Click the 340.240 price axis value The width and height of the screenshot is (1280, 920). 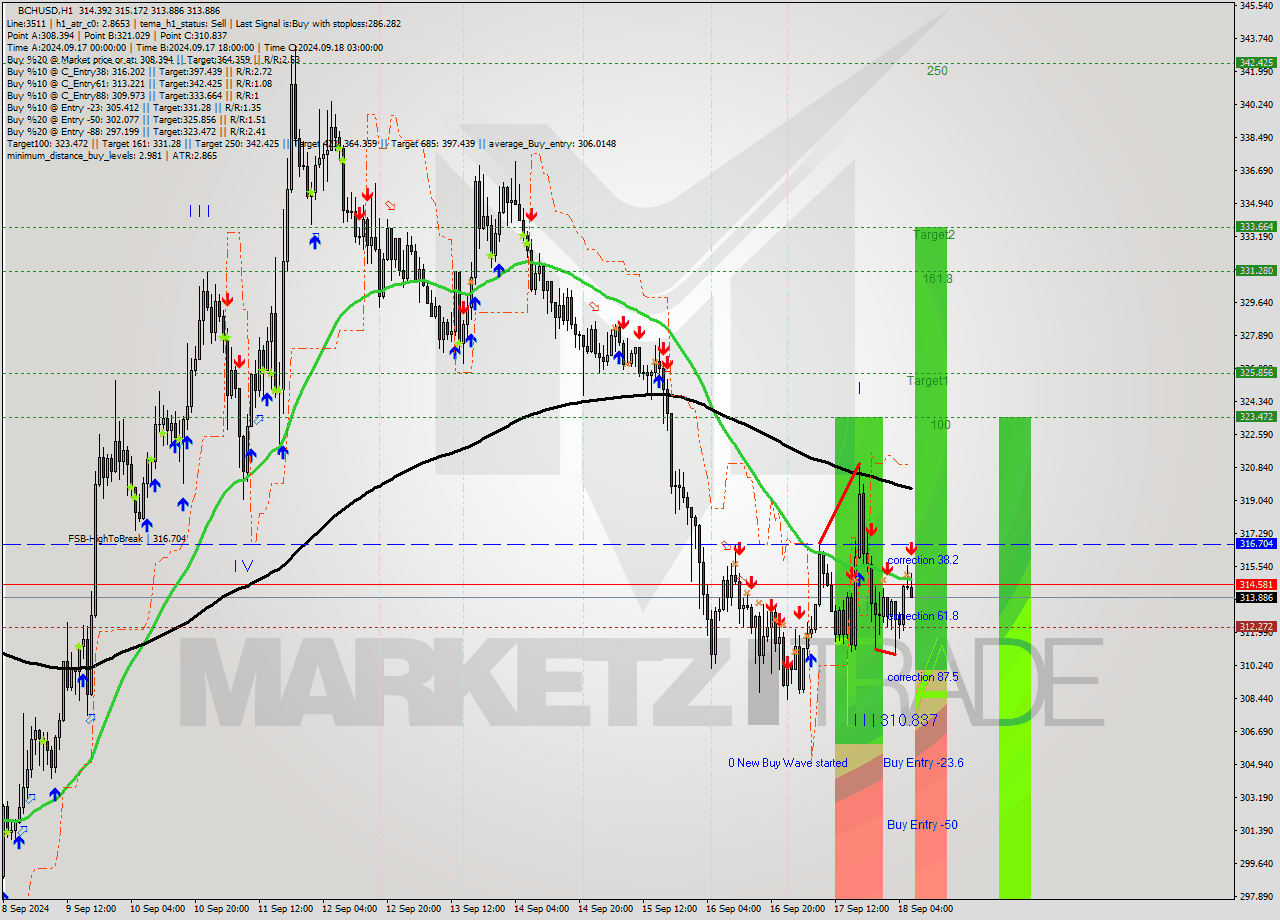pos(1256,104)
